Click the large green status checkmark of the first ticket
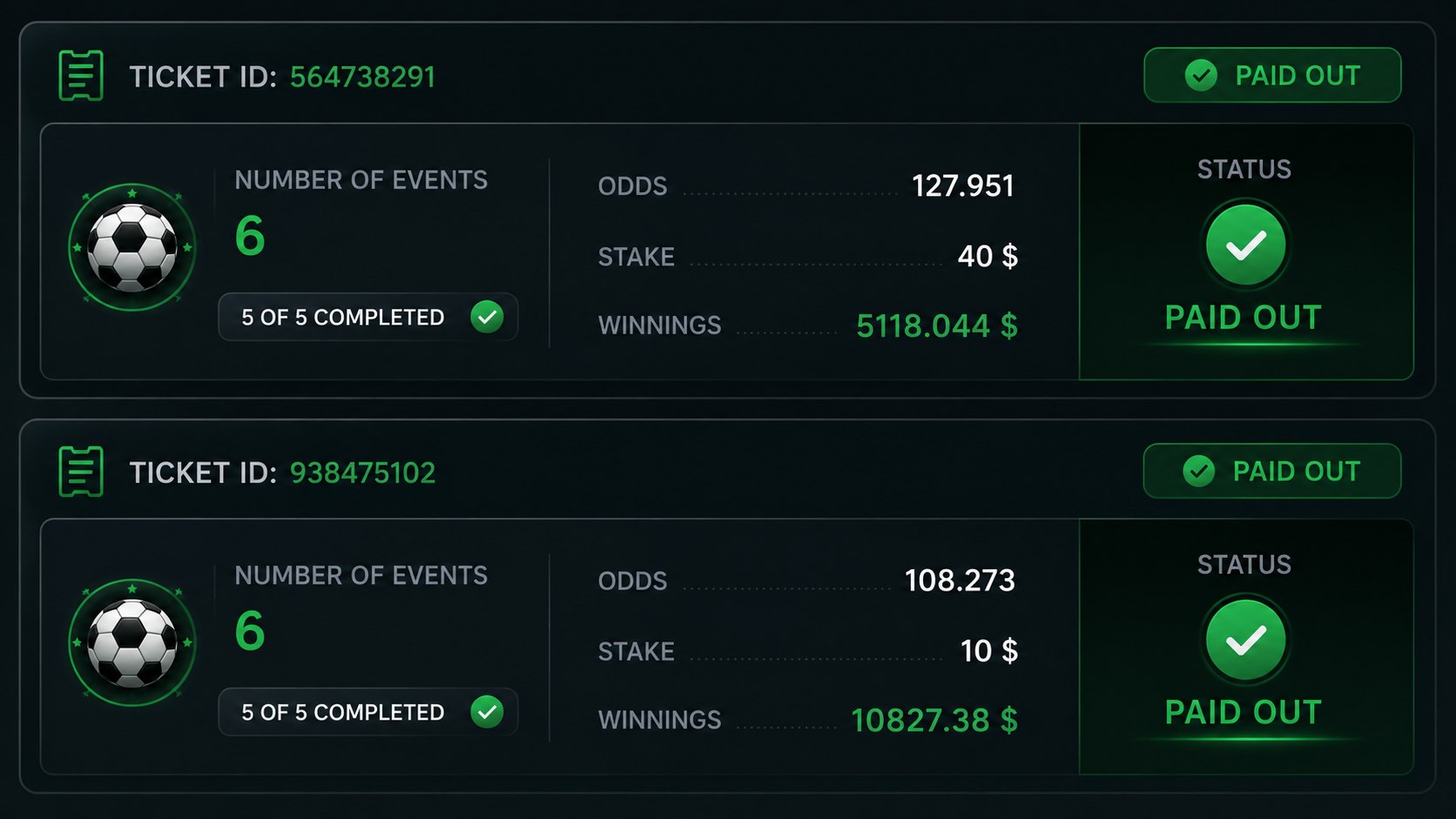Image resolution: width=1456 pixels, height=819 pixels. (x=1245, y=245)
